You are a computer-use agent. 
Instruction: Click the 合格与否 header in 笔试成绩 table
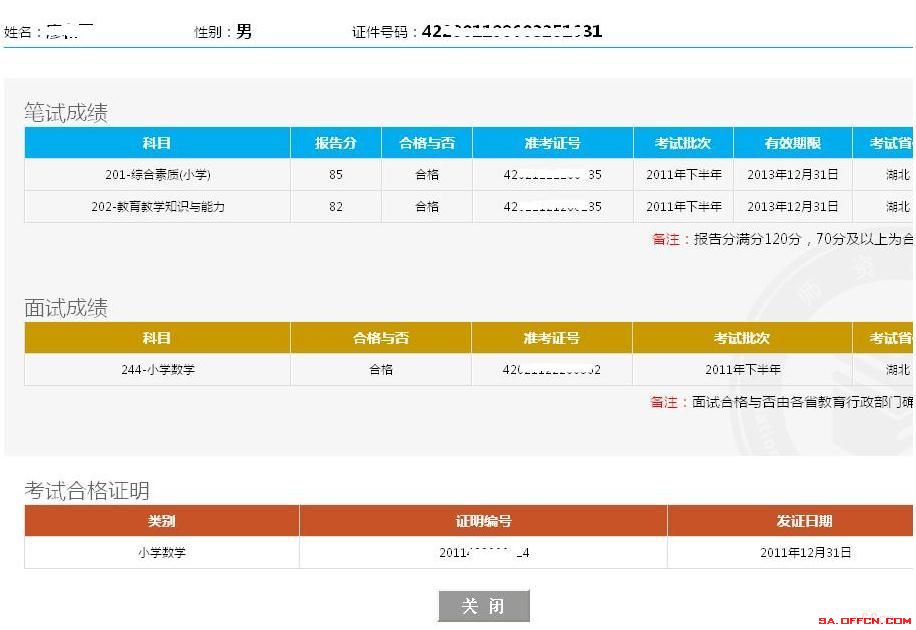427,143
